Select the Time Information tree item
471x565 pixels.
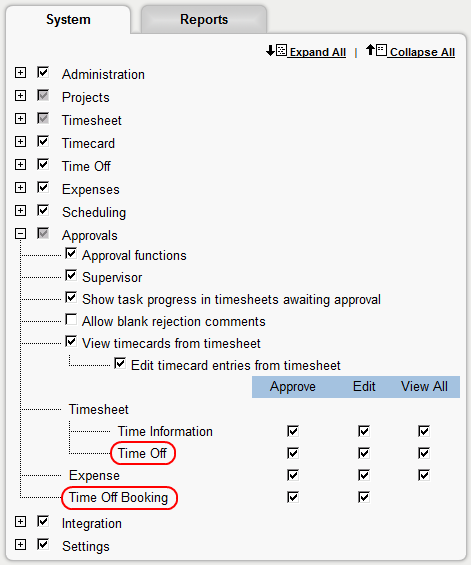(165, 431)
